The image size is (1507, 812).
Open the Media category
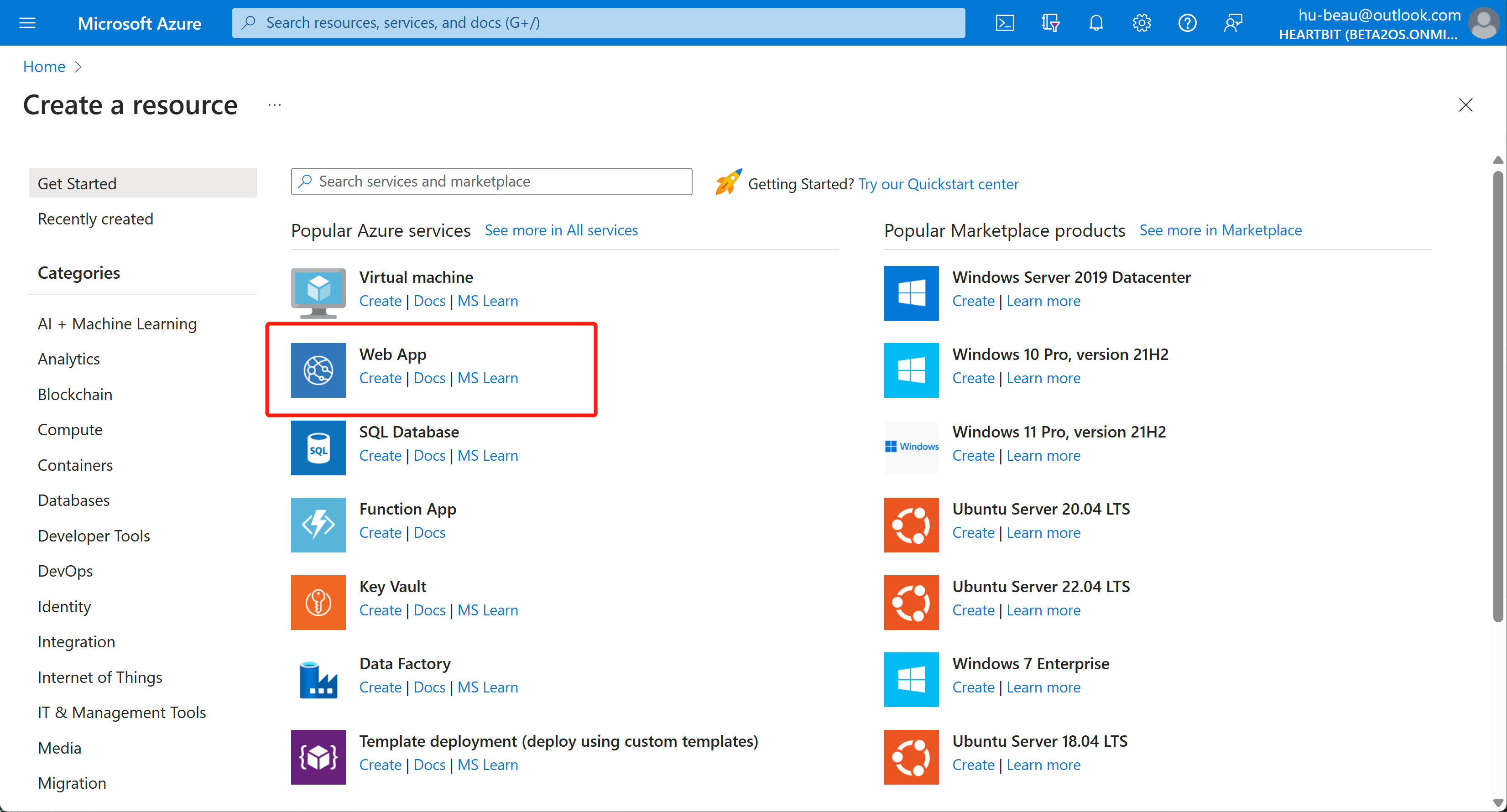59,748
